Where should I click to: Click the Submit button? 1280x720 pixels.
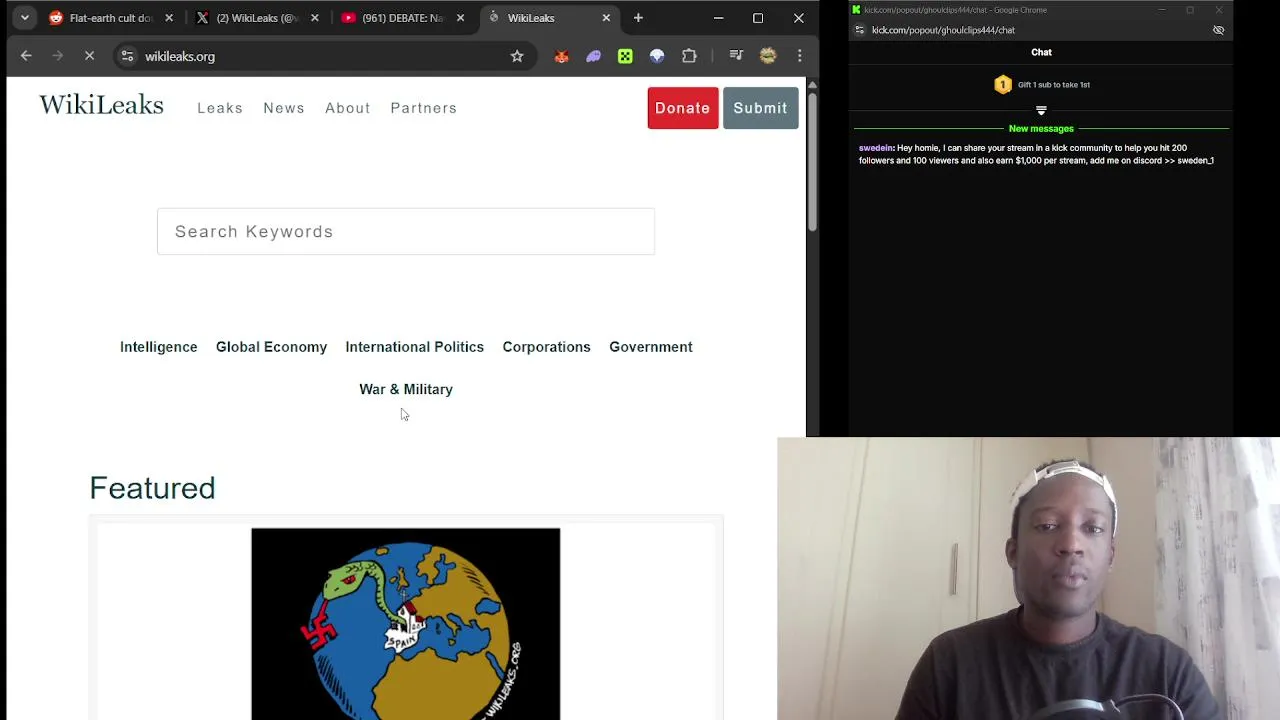(x=760, y=108)
